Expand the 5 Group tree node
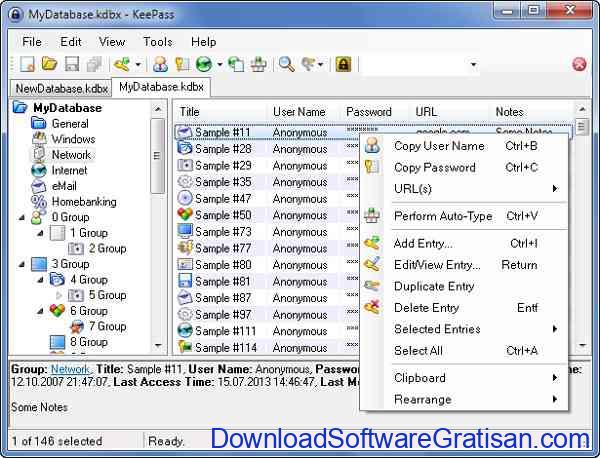The width and height of the screenshot is (600, 458). [x=59, y=295]
